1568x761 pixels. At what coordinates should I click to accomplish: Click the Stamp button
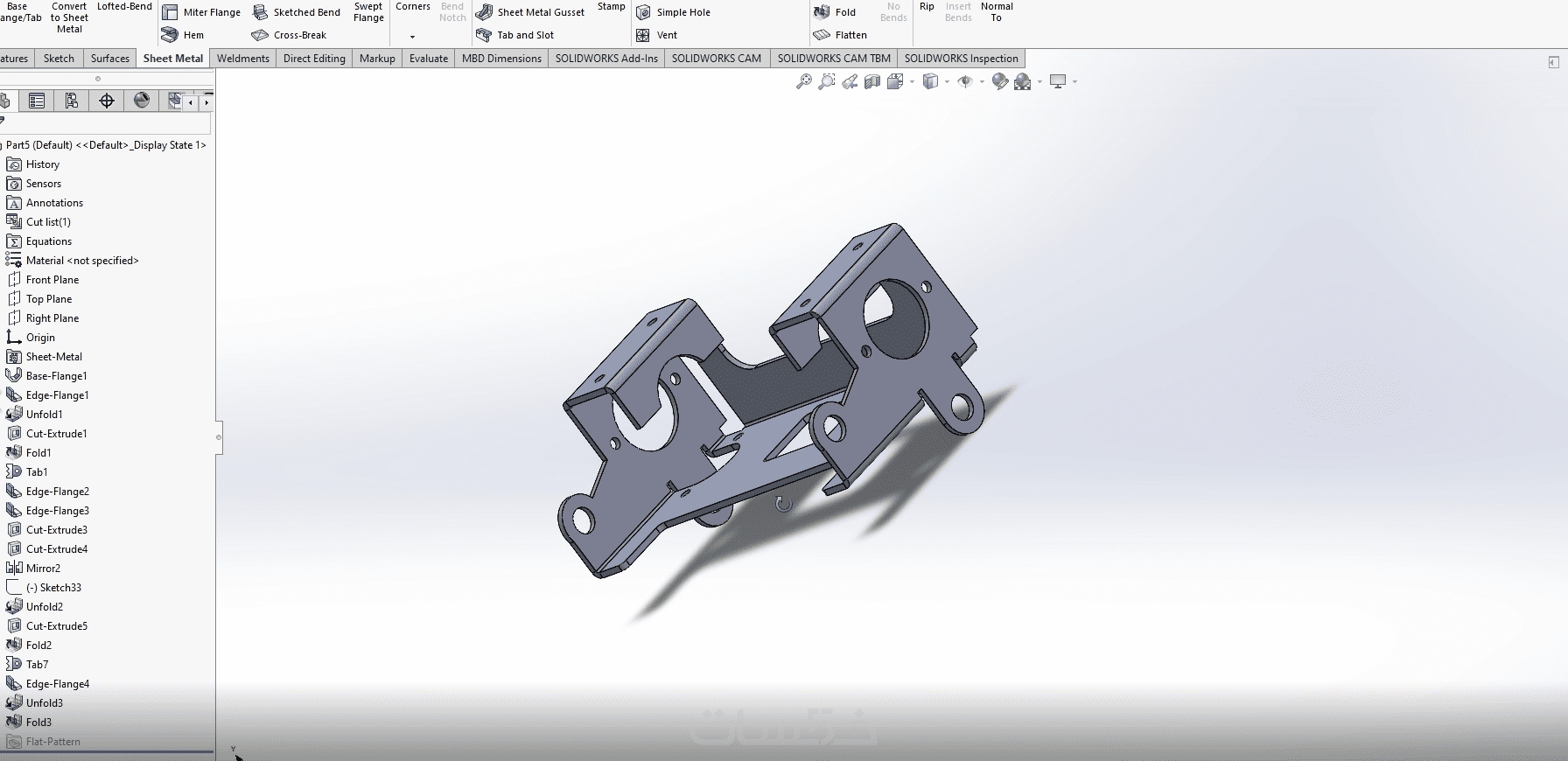[x=612, y=7]
